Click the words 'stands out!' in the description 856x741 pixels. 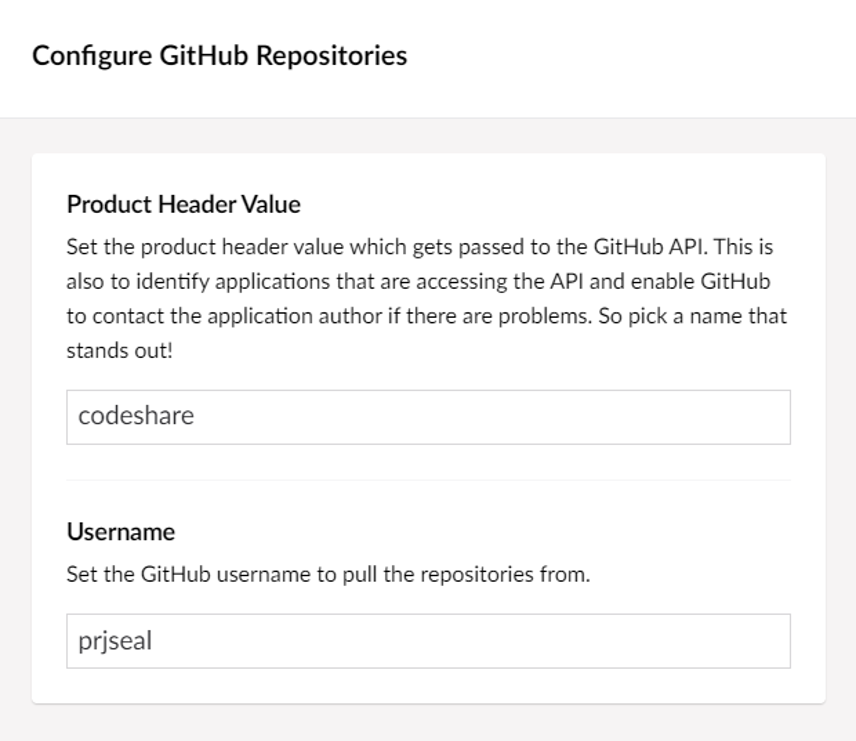tap(120, 353)
